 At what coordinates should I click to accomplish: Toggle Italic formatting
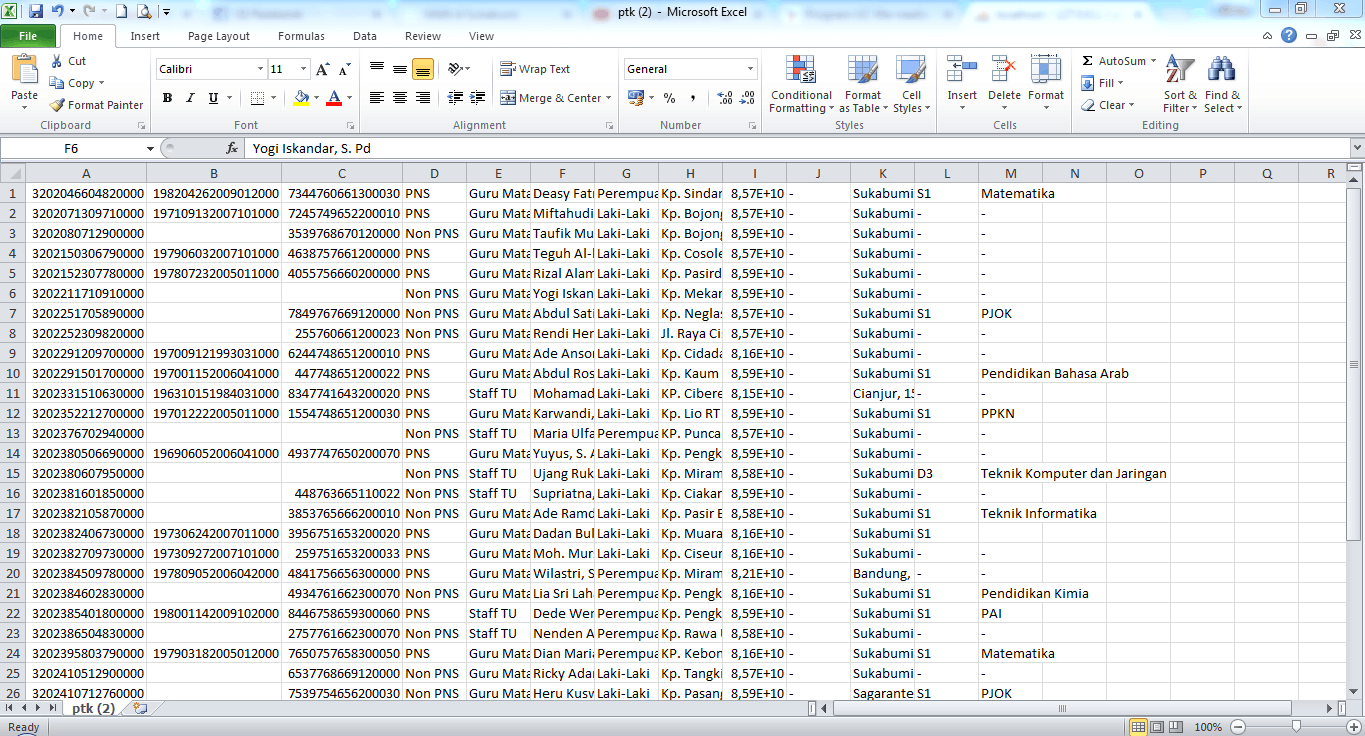pyautogui.click(x=190, y=98)
